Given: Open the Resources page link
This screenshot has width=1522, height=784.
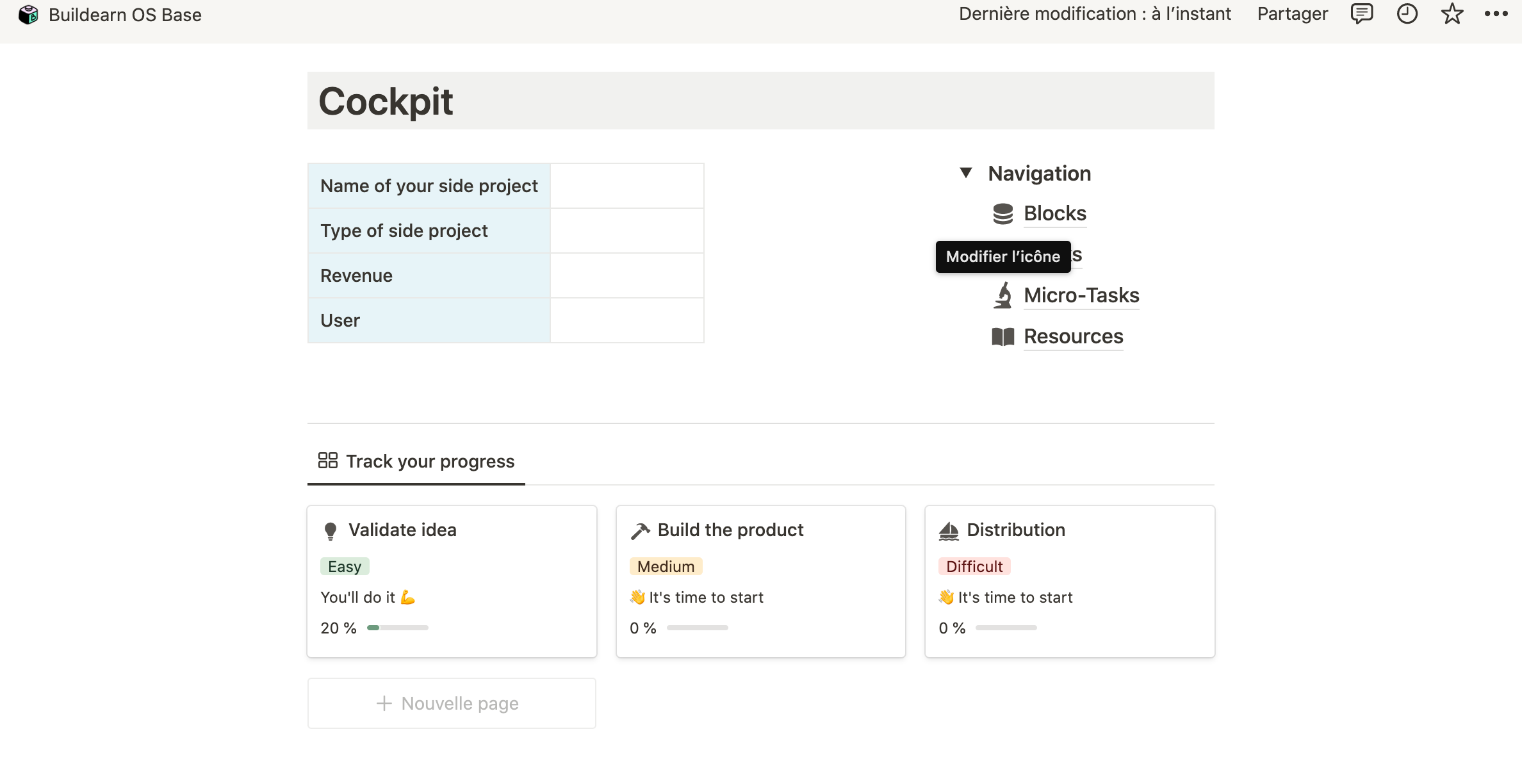Looking at the screenshot, I should tap(1073, 337).
